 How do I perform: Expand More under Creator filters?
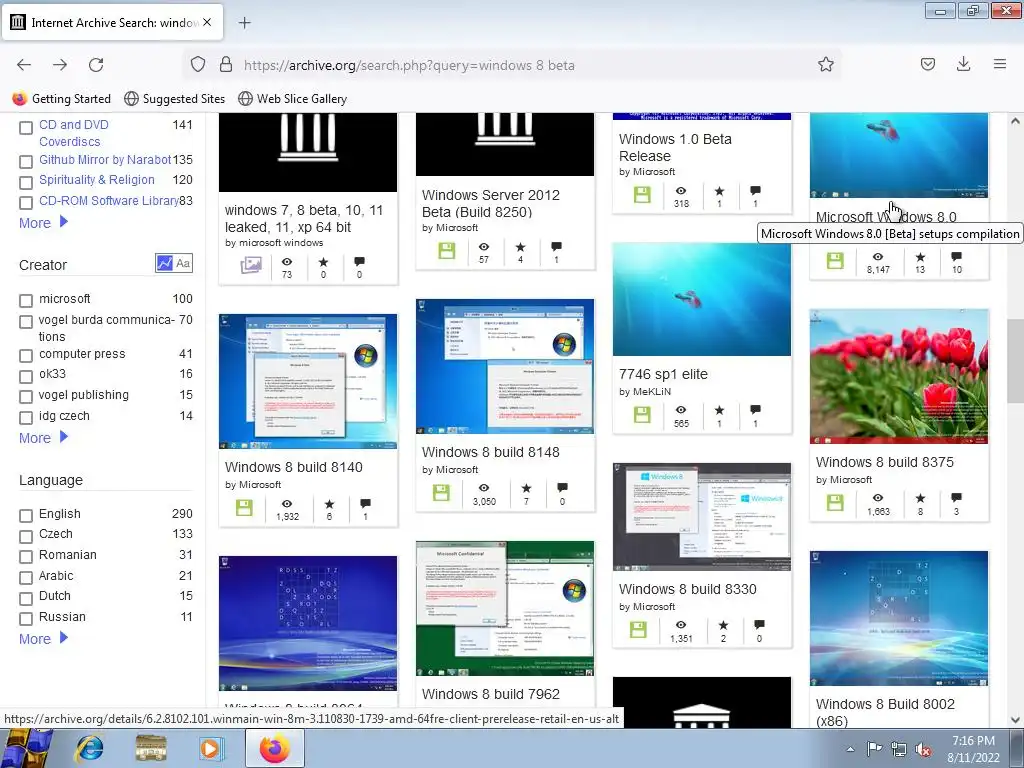point(43,438)
